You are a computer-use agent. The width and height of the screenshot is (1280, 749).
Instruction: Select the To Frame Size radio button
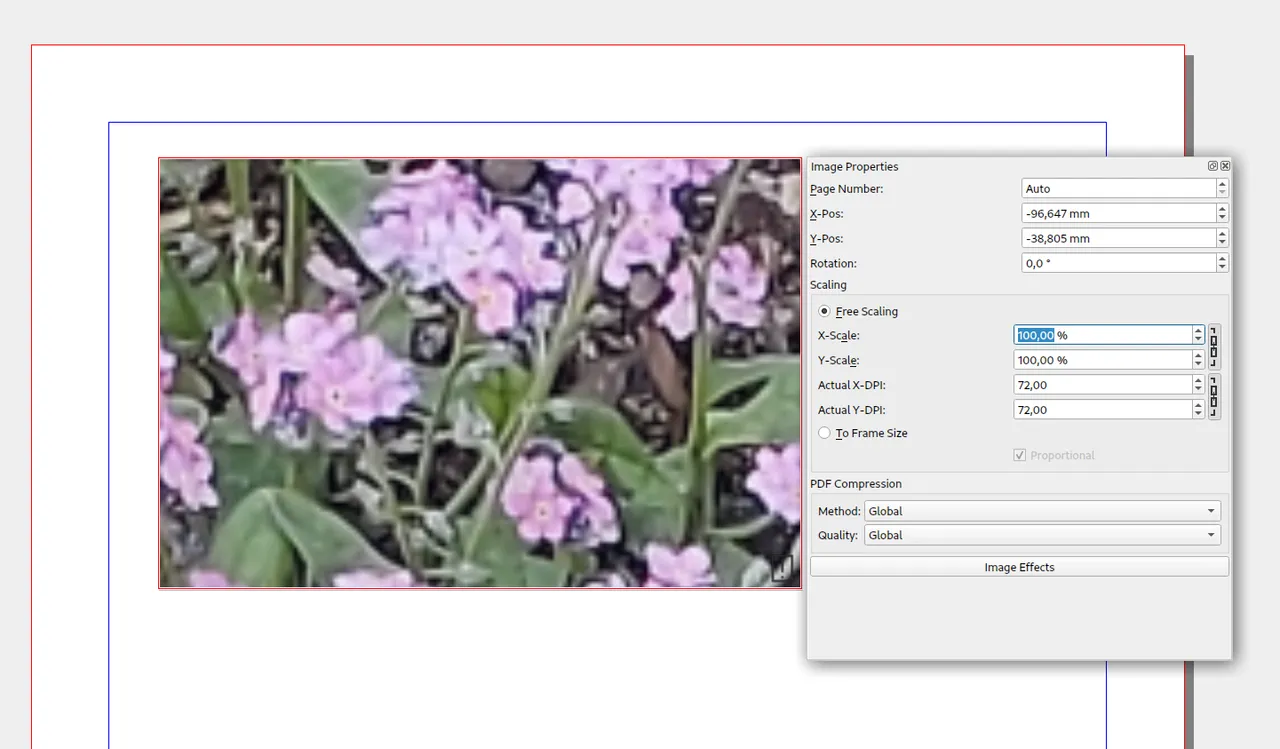[x=824, y=433]
